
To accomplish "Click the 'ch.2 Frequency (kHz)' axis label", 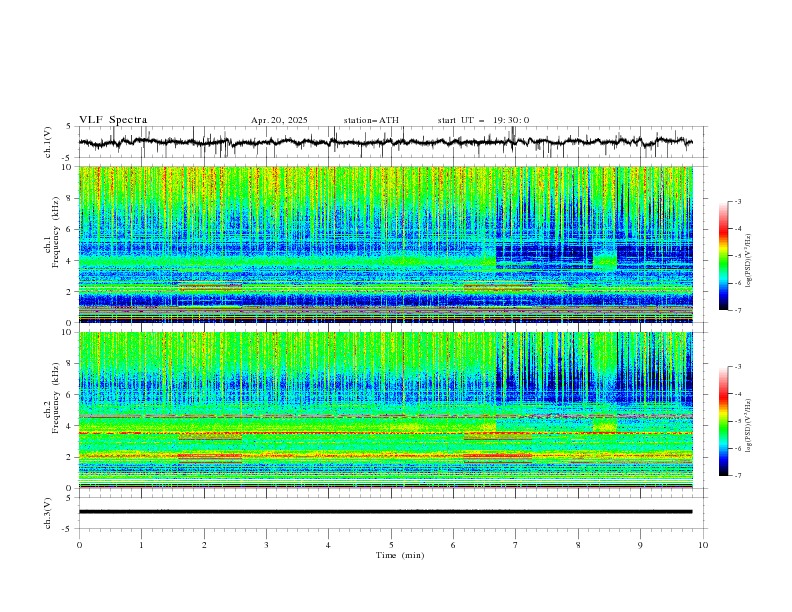I will click(51, 398).
